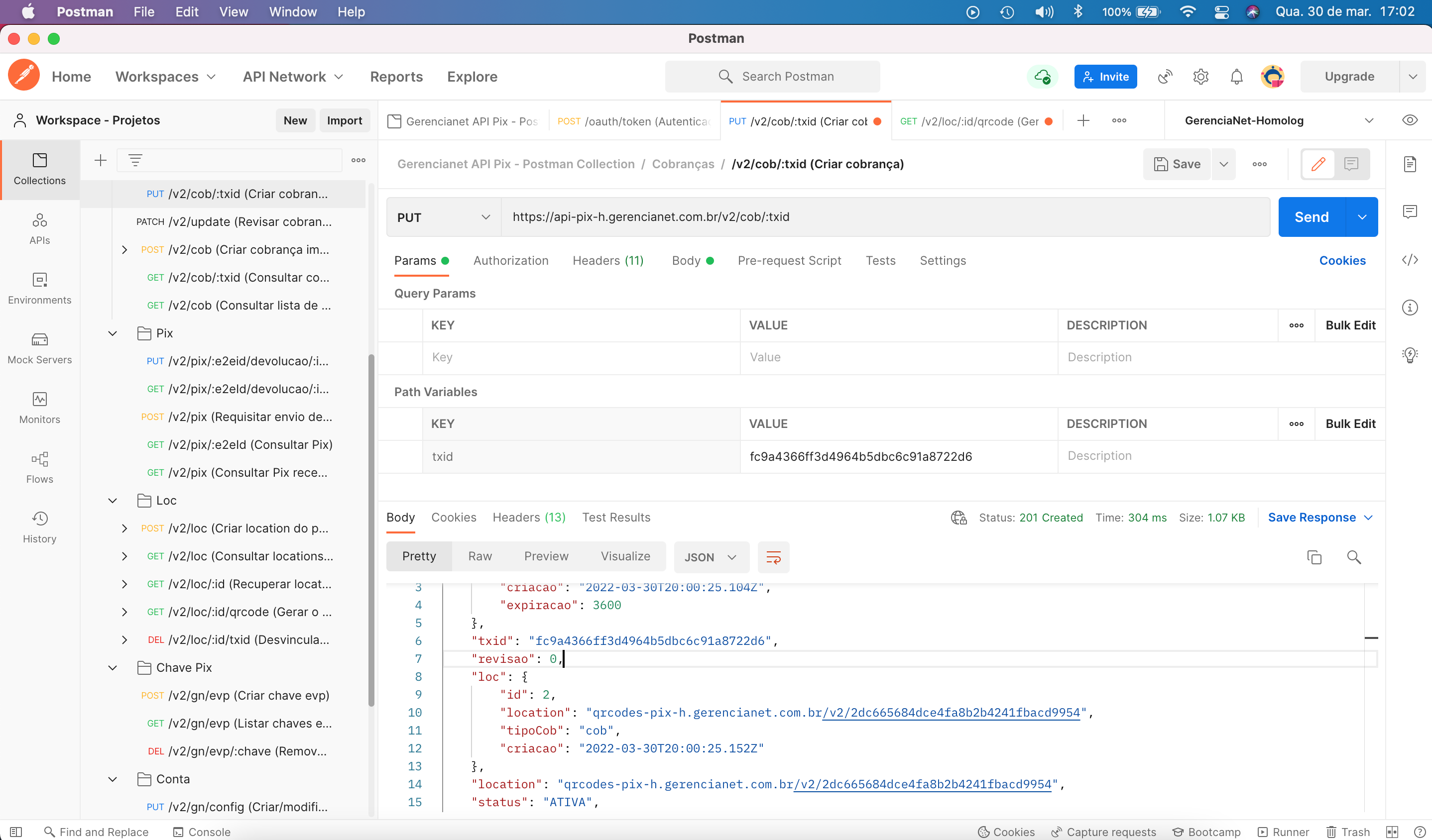Viewport: 1432px width, 840px height.
Task: Open documentation icon in right sidebar
Action: point(1409,164)
